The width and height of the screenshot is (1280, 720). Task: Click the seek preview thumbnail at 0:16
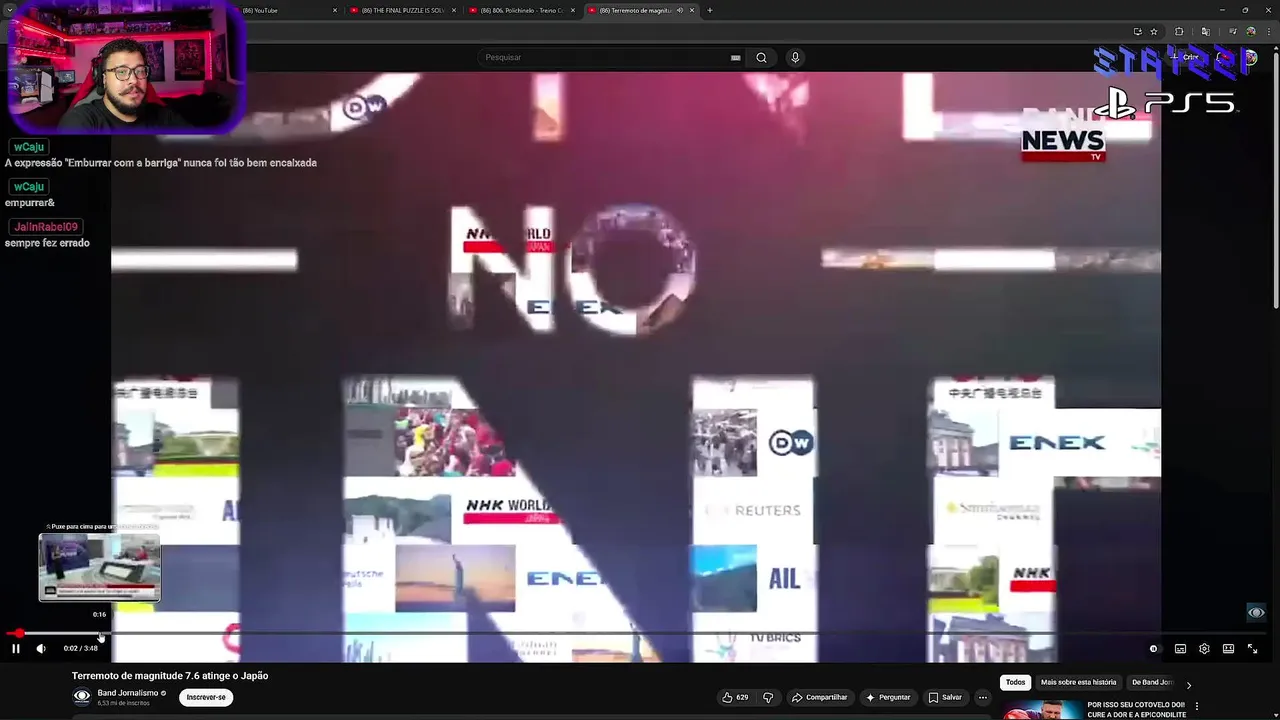click(x=99, y=568)
